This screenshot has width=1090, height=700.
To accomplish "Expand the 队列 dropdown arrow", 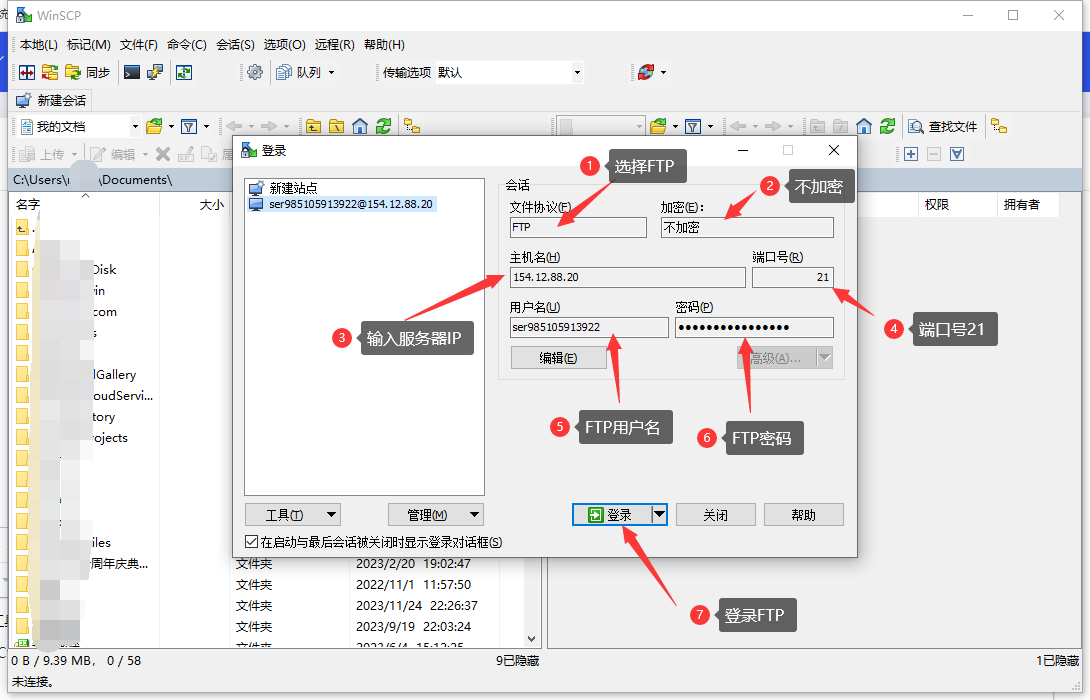I will (332, 72).
